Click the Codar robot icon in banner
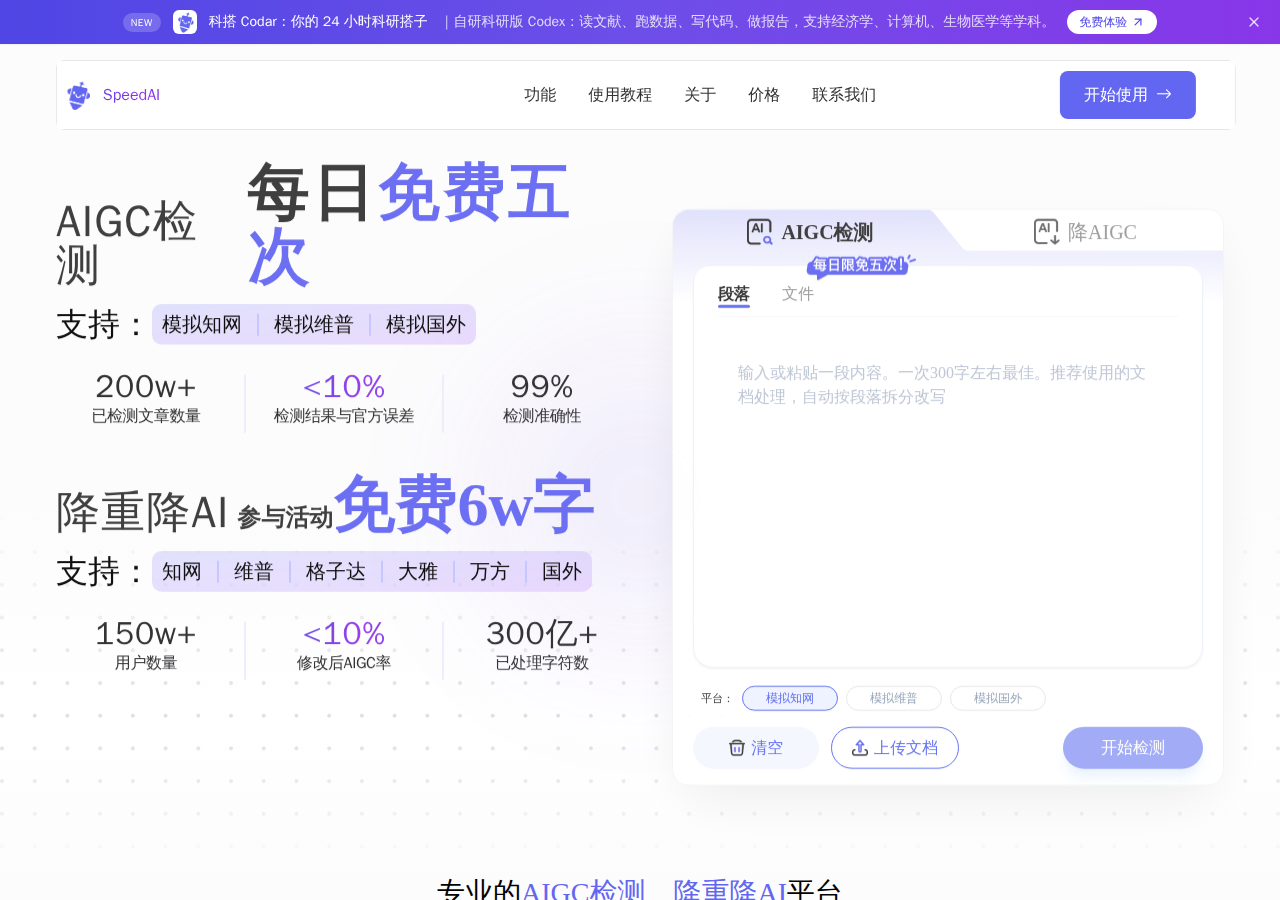Screen dimensions: 1280x900 pos(185,22)
